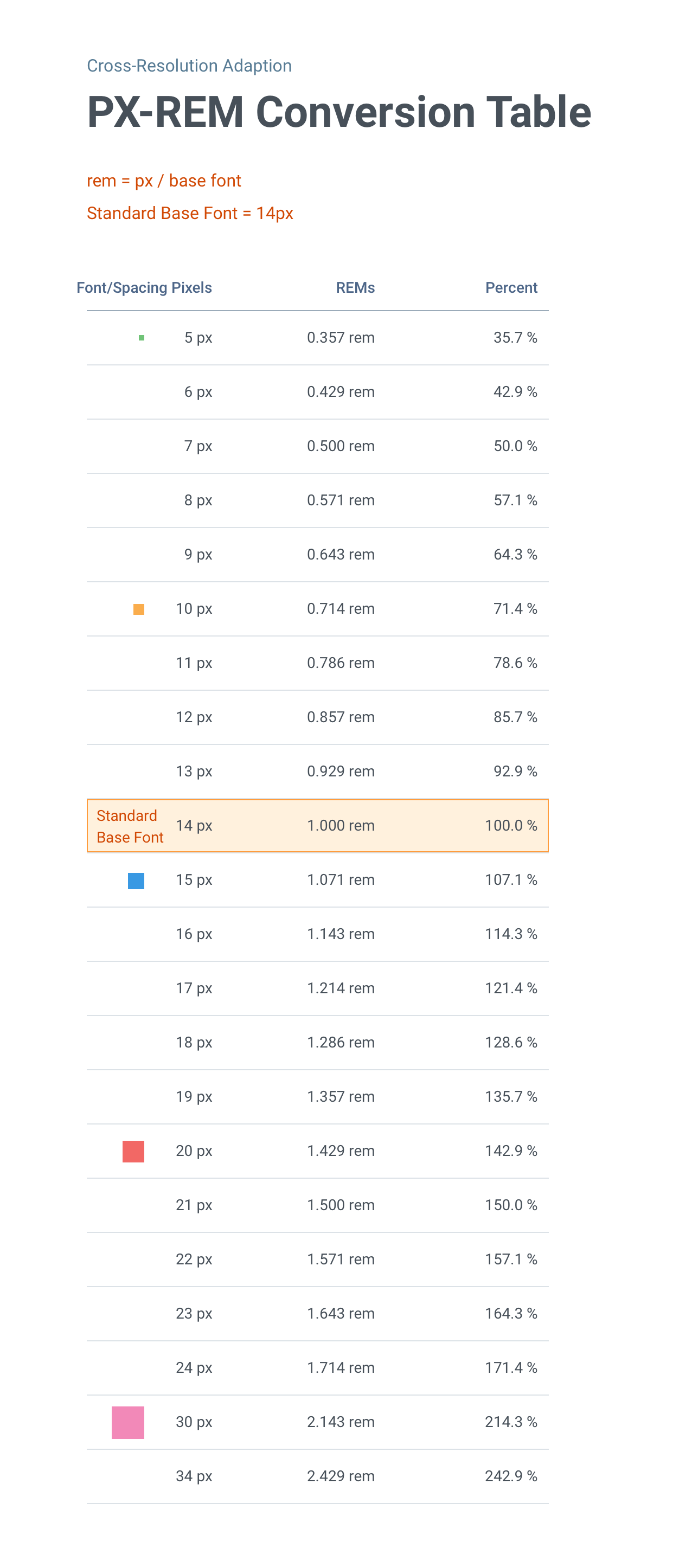Select the Percent column header

pos(511,287)
